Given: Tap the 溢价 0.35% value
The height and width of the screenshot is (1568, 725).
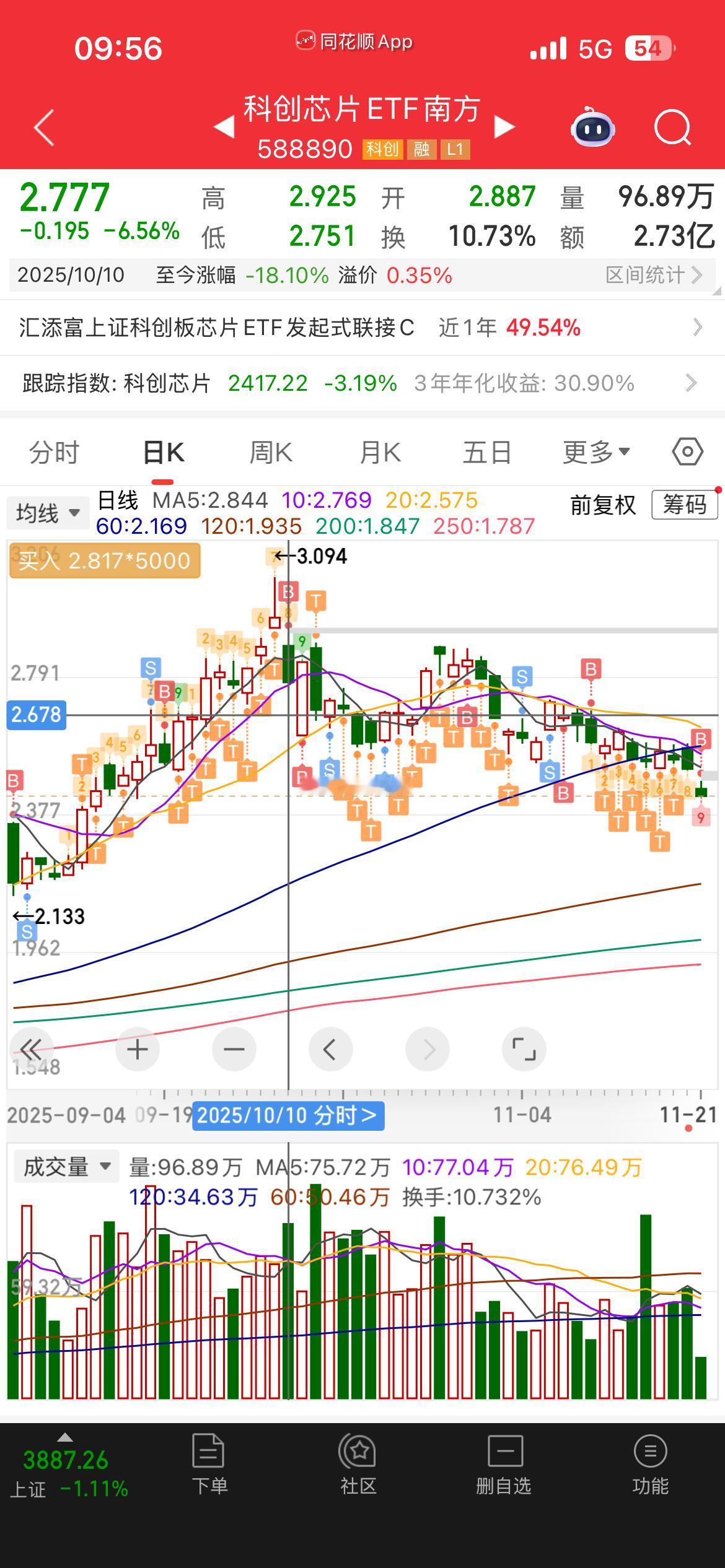Looking at the screenshot, I should coord(395,275).
